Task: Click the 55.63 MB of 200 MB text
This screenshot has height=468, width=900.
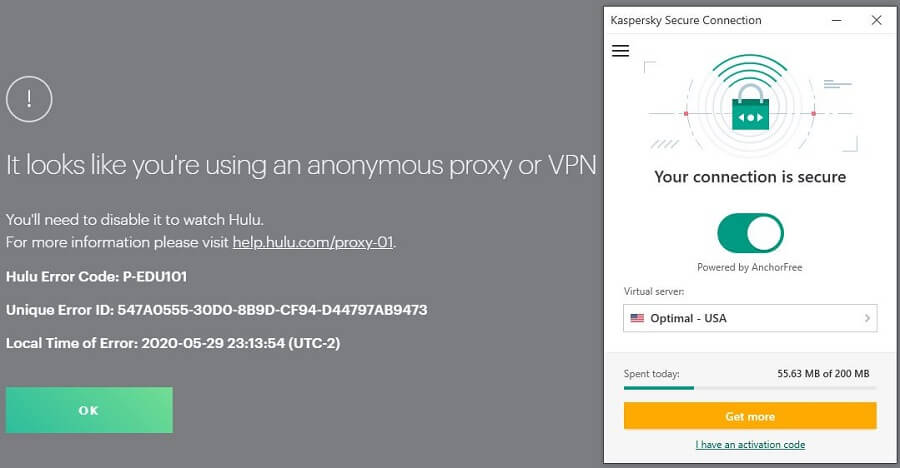Action: [823, 374]
